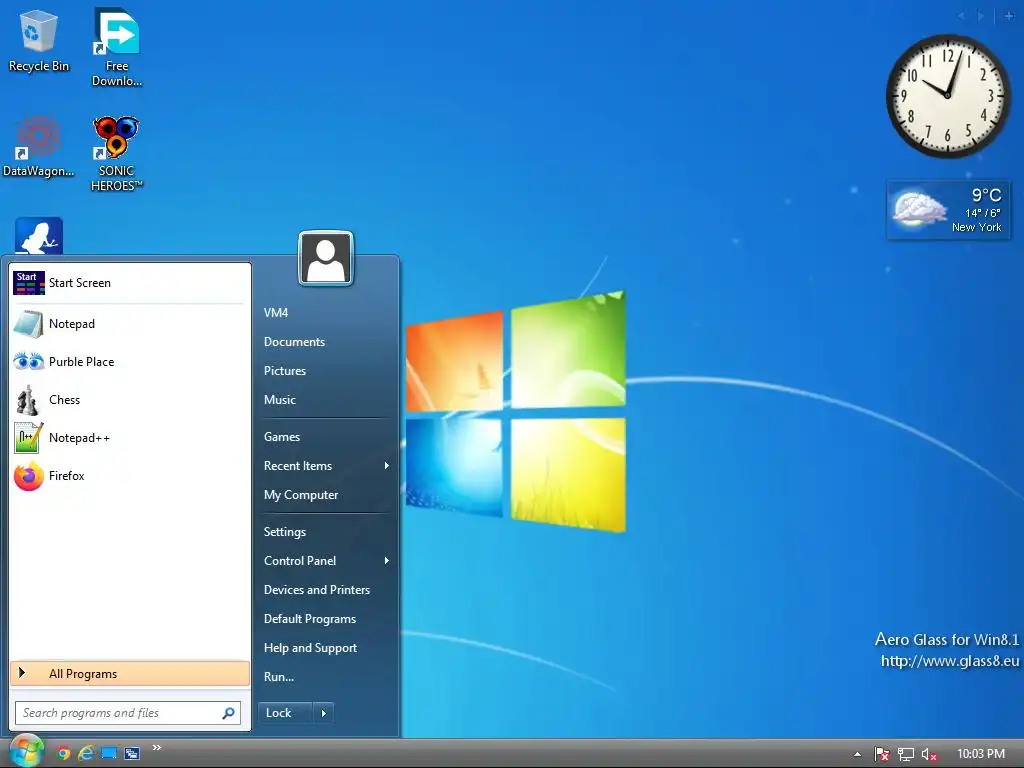Click the magnifier icon in search box
This screenshot has height=768, width=1024.
229,712
